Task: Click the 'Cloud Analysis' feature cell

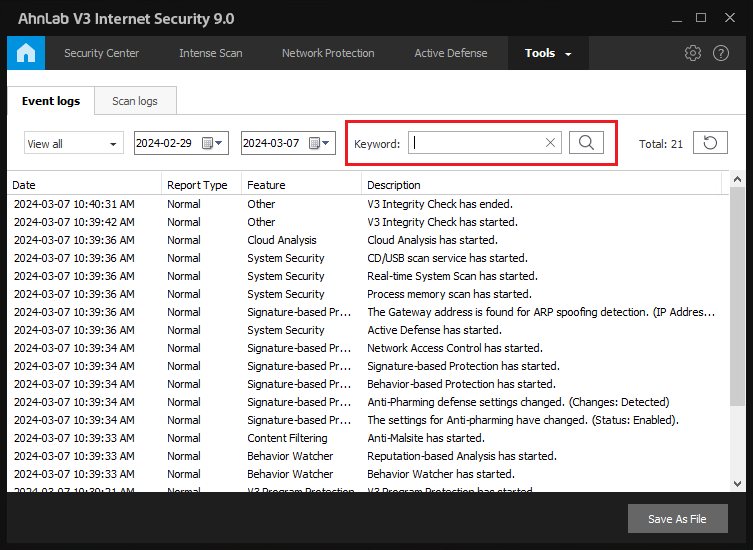Action: (282, 240)
